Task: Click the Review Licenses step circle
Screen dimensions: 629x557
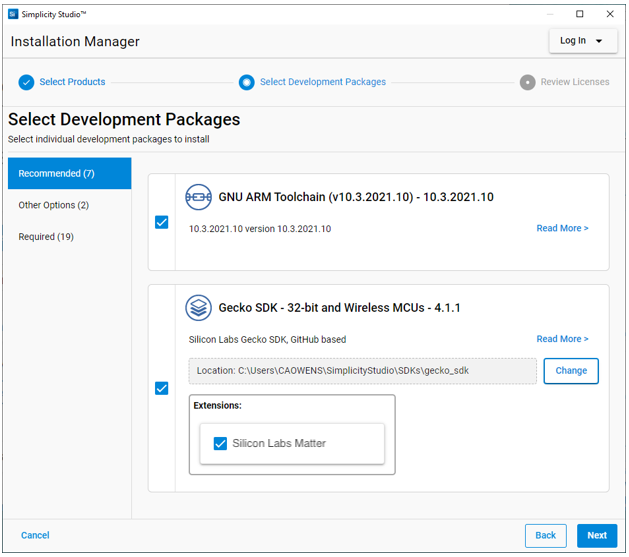Action: 527,82
